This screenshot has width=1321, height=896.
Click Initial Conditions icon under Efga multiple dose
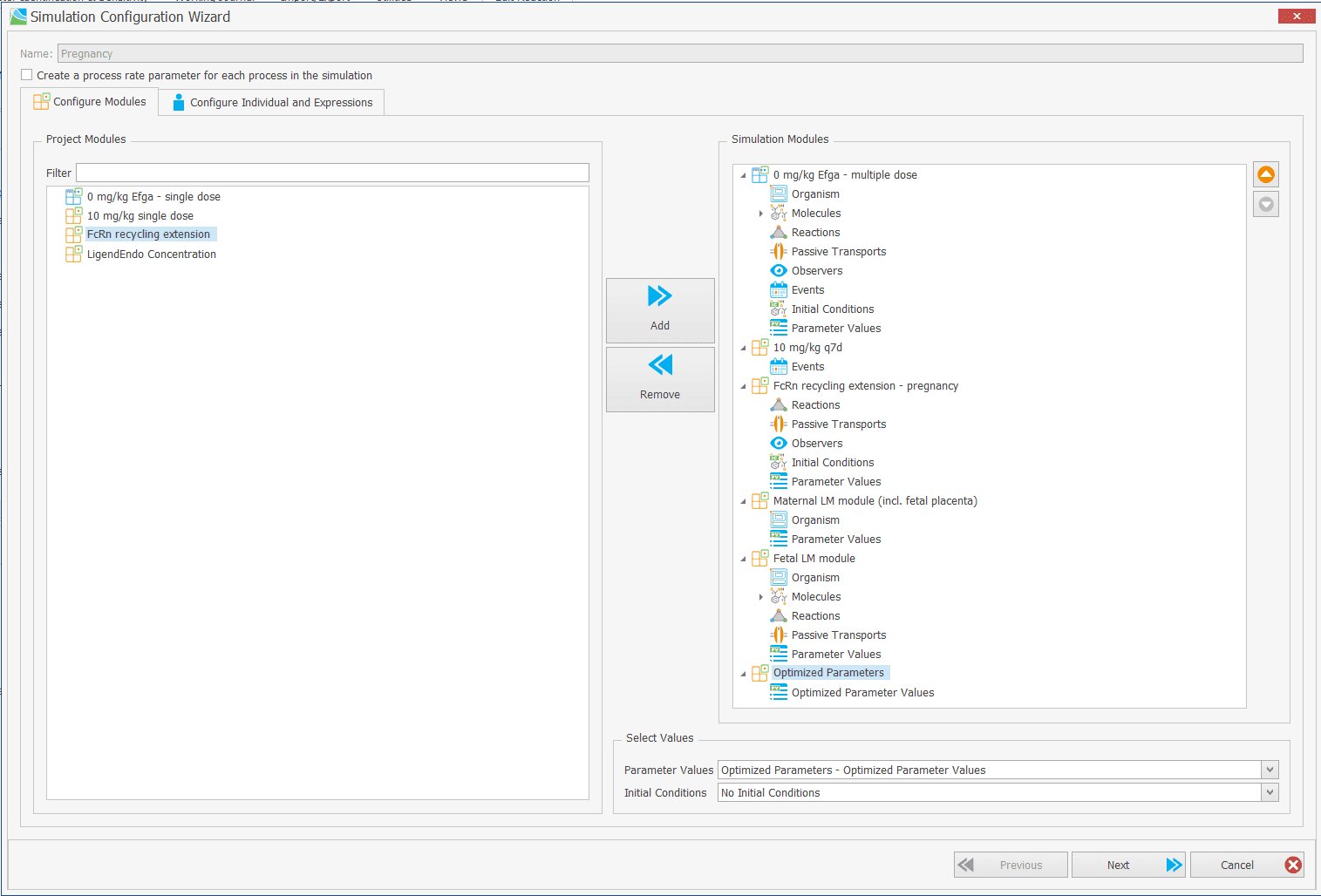click(x=779, y=309)
